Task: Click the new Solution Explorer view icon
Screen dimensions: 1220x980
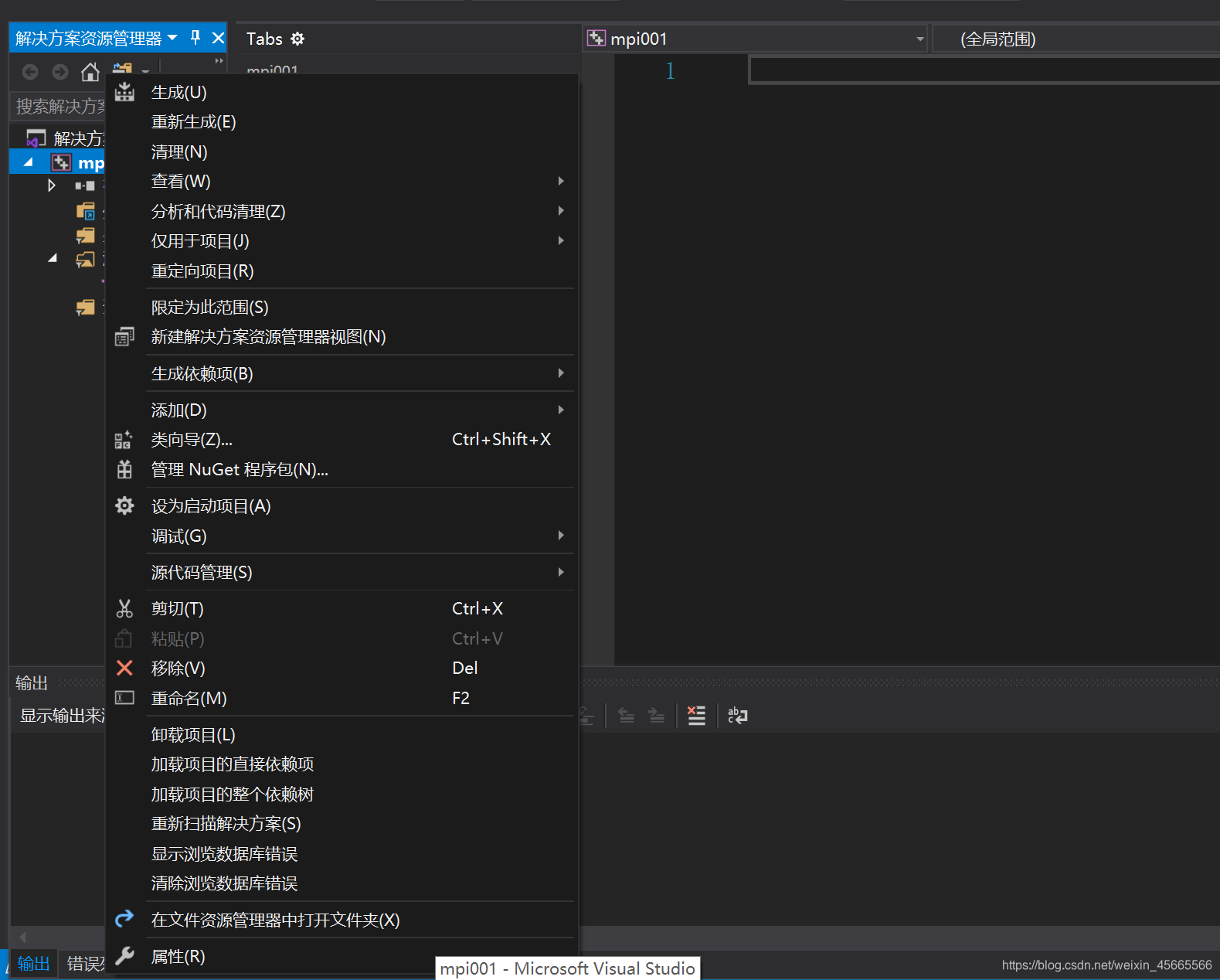Action: 124,337
